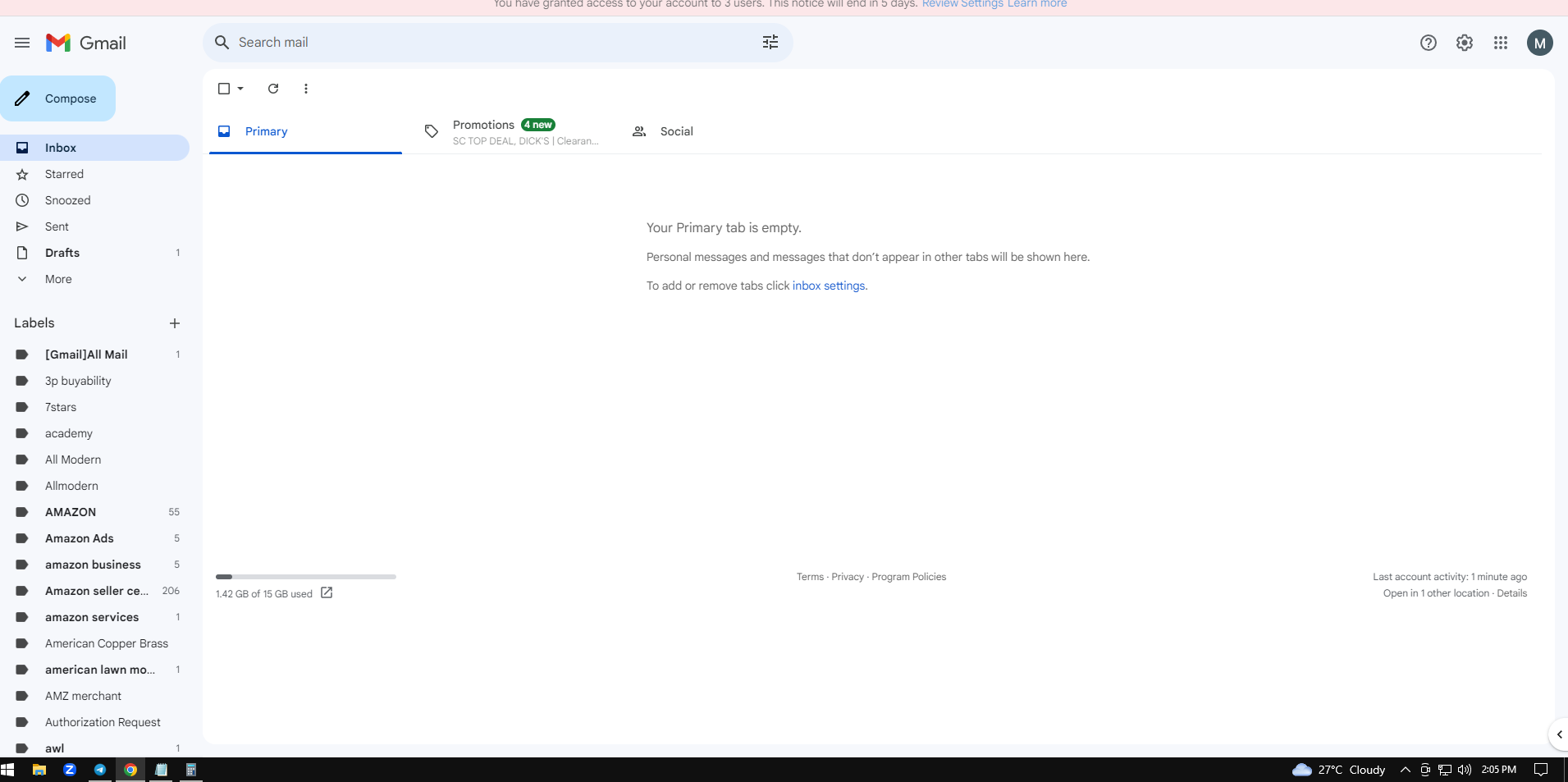This screenshot has width=1568, height=782.
Task: Click the search options filter icon
Action: [x=770, y=42]
